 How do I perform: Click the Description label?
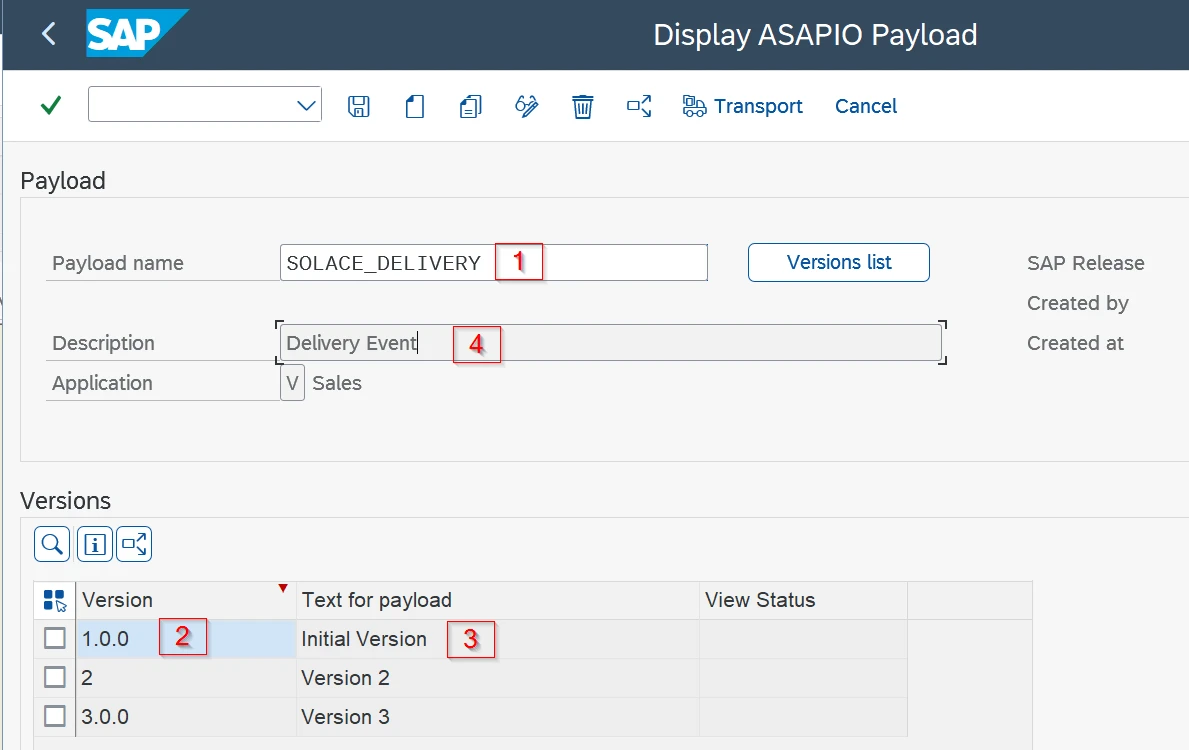coord(103,343)
